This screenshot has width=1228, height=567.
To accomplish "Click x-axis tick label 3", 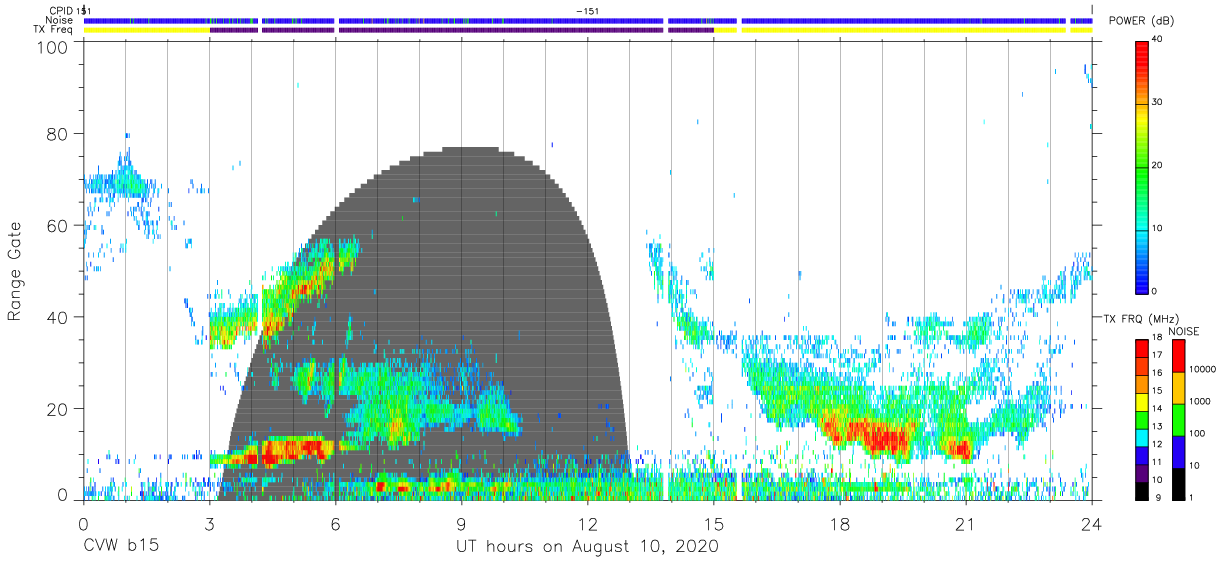I will (209, 524).
